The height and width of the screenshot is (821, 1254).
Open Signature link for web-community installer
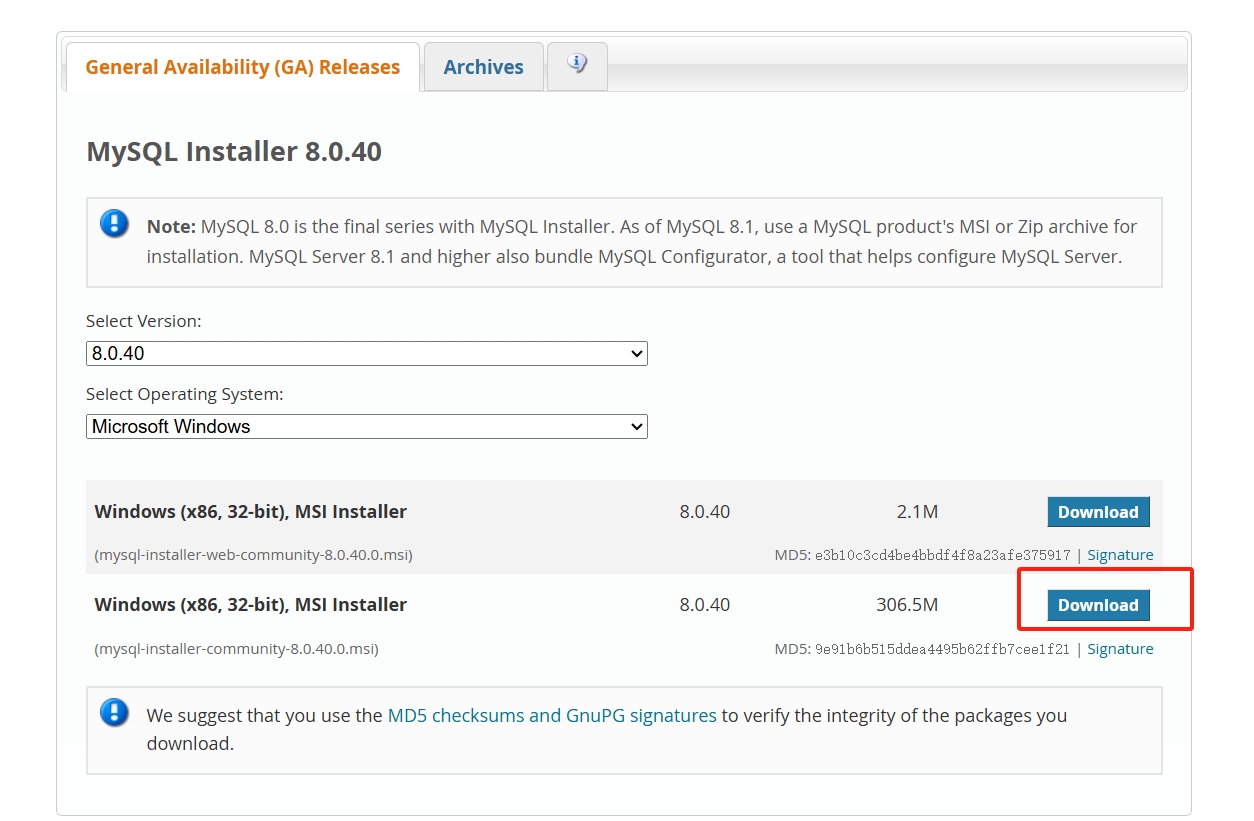(x=1120, y=555)
